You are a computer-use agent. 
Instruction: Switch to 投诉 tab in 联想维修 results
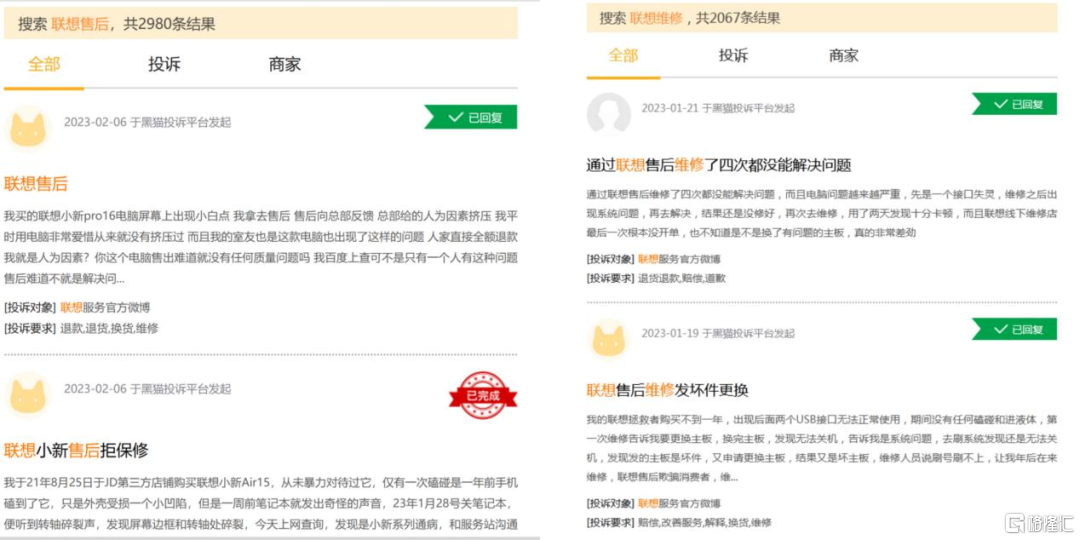(734, 55)
